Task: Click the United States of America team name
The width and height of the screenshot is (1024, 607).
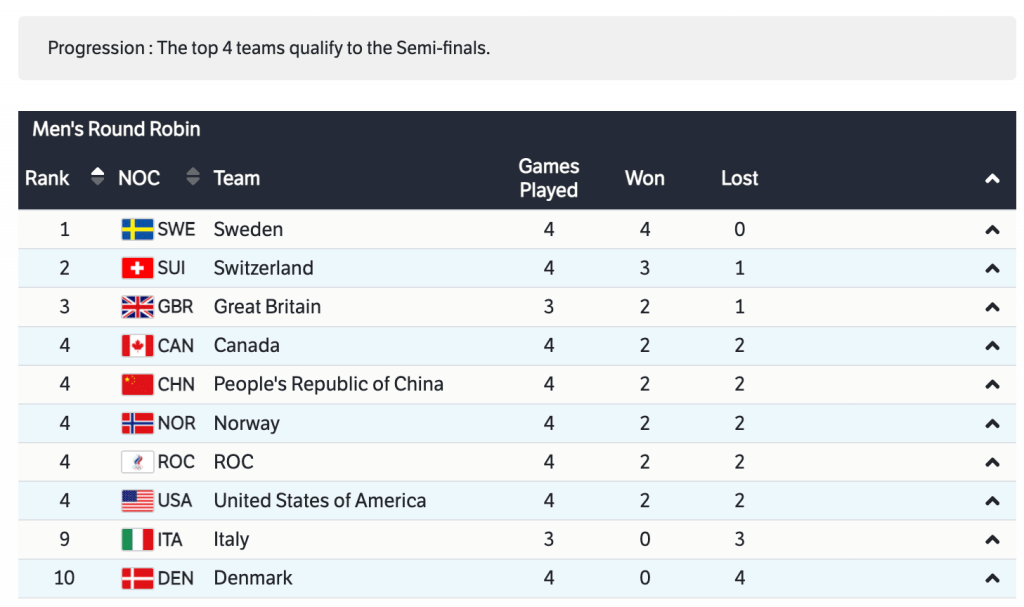Action: tap(320, 501)
